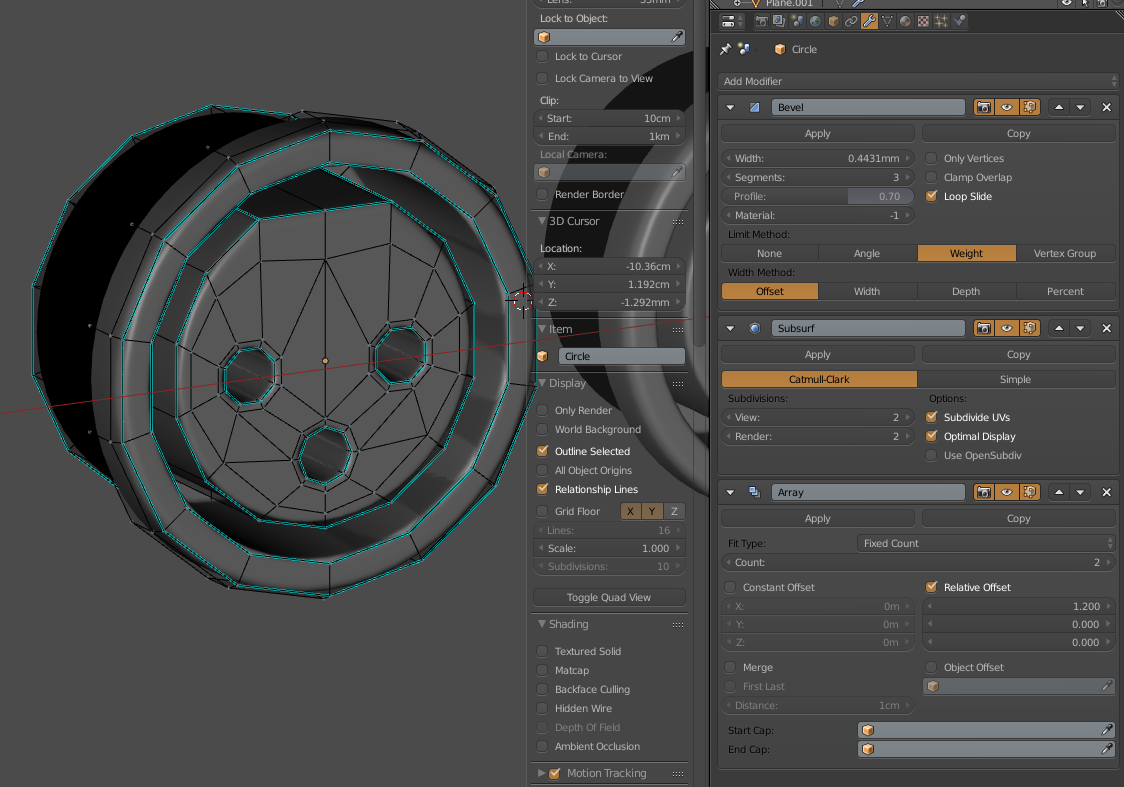Collapse the Bevel modifier panel
1124x787 pixels.
click(730, 108)
